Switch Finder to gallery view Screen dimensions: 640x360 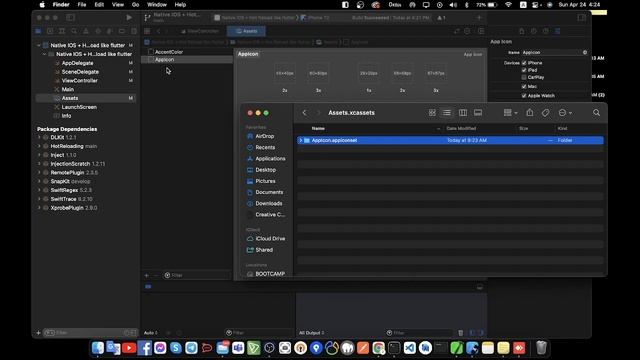point(478,113)
